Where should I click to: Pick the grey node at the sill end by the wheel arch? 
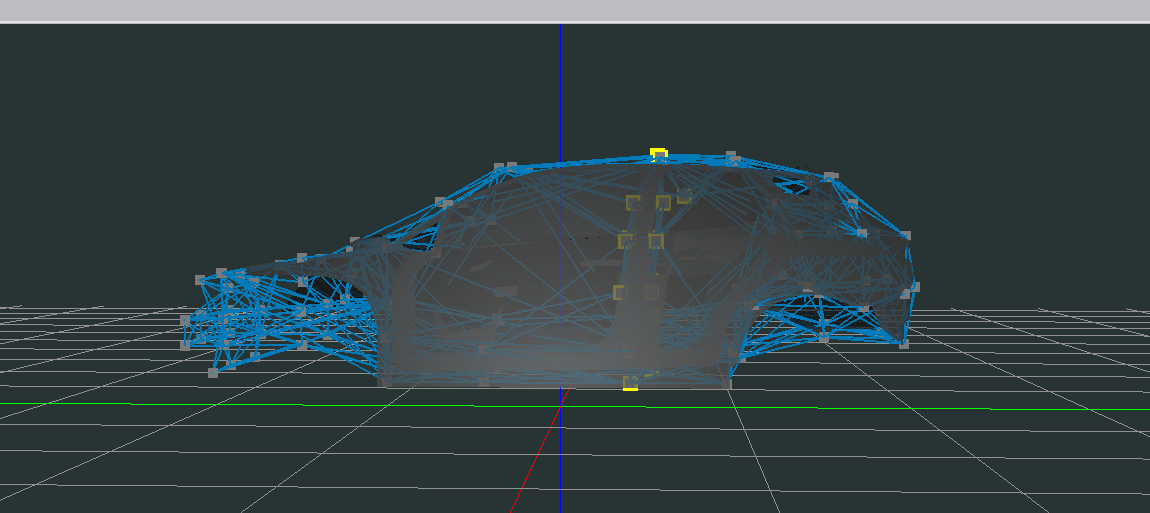[x=727, y=383]
